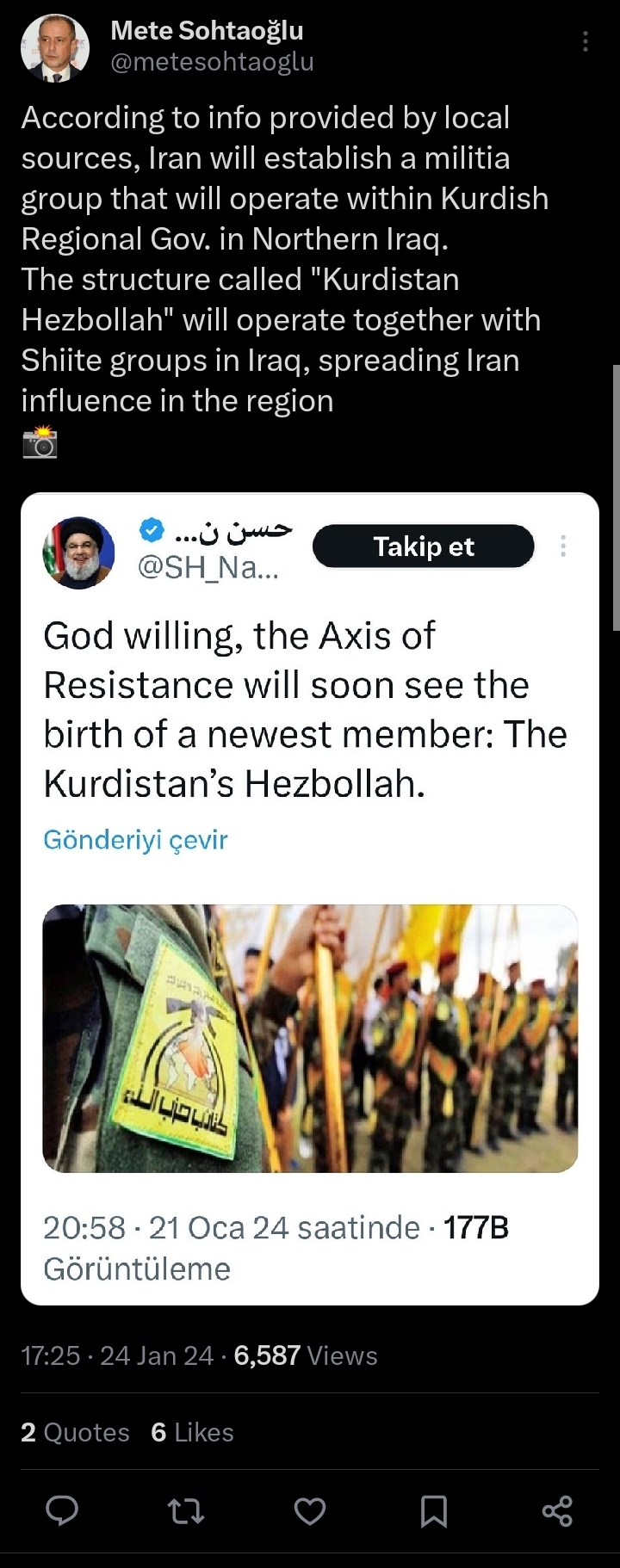Viewport: 620px width, 1568px height.
Task: Open the quoted tweet's three-dot menu
Action: point(563,546)
